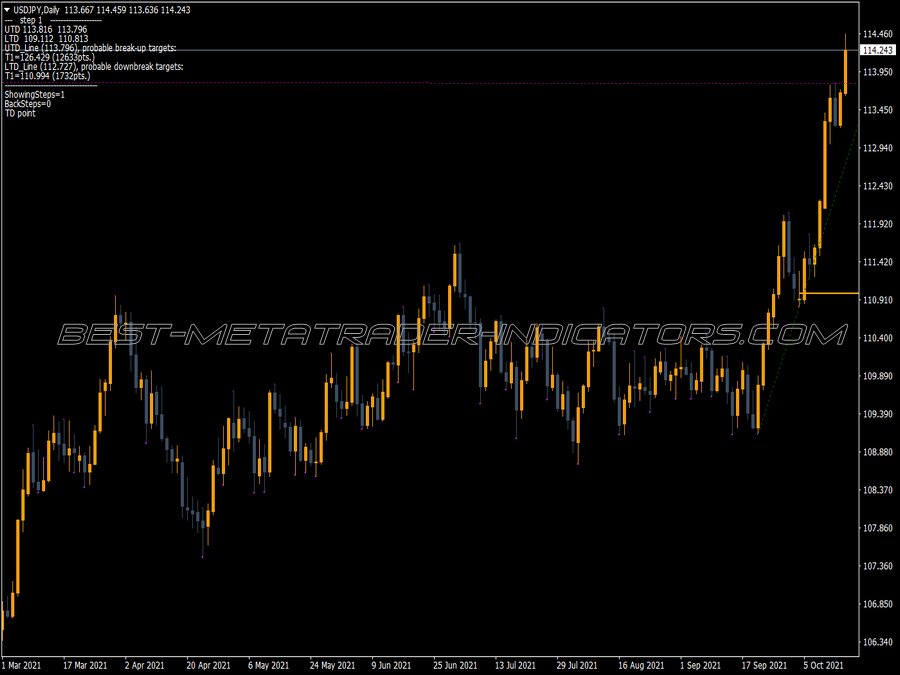
Task: Click the 110.910 price scale label
Action: tap(878, 300)
